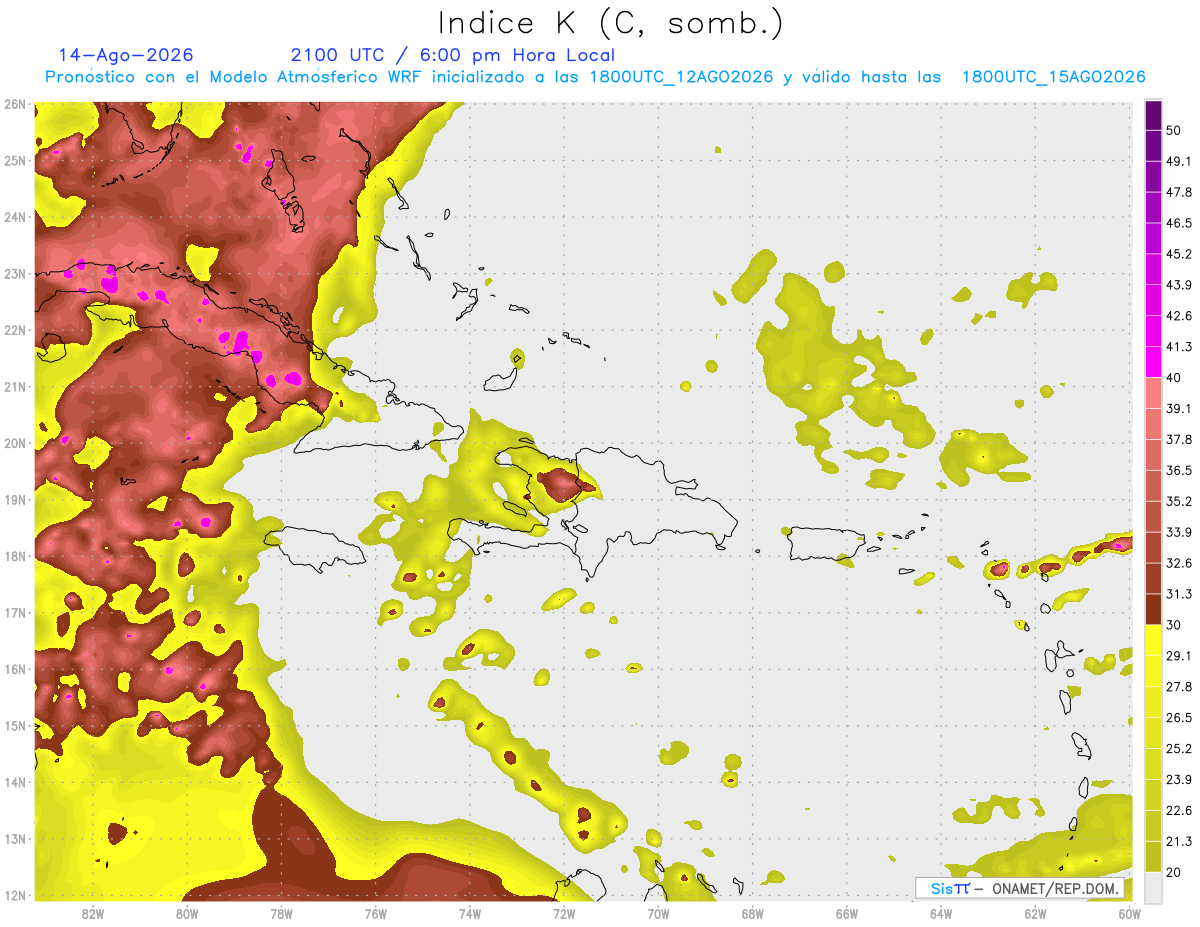Click latitude label 20N
1200x927 pixels.
tap(14, 443)
